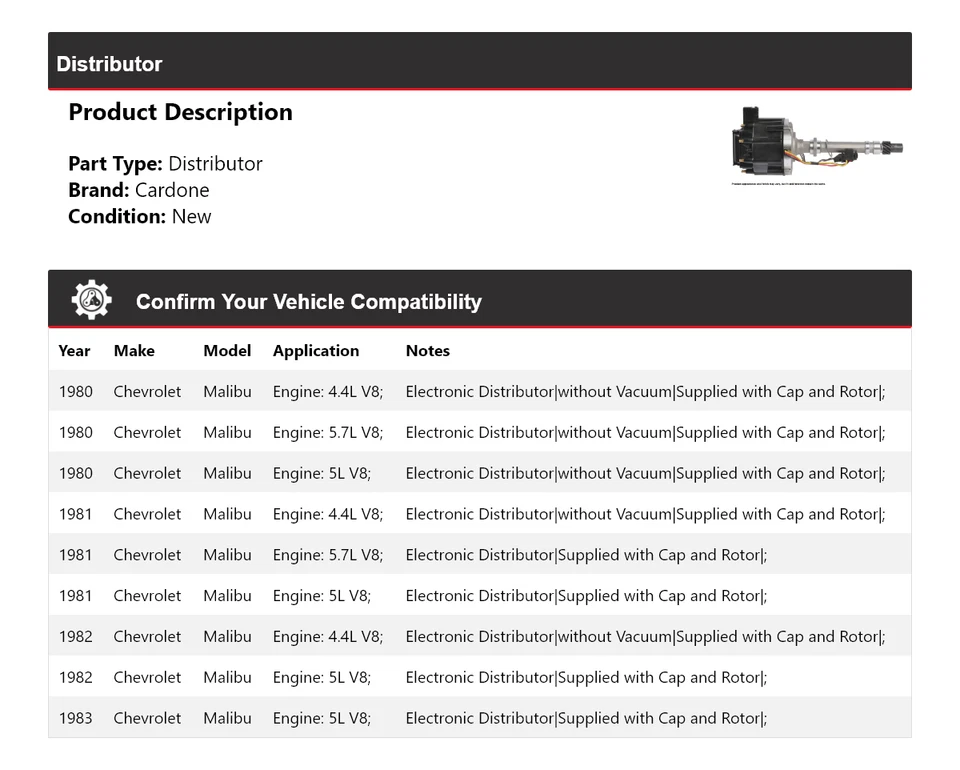Viewport: 960px width, 770px height.
Task: Select the 1980 Malibu 5.7L V8 row
Action: 479,433
